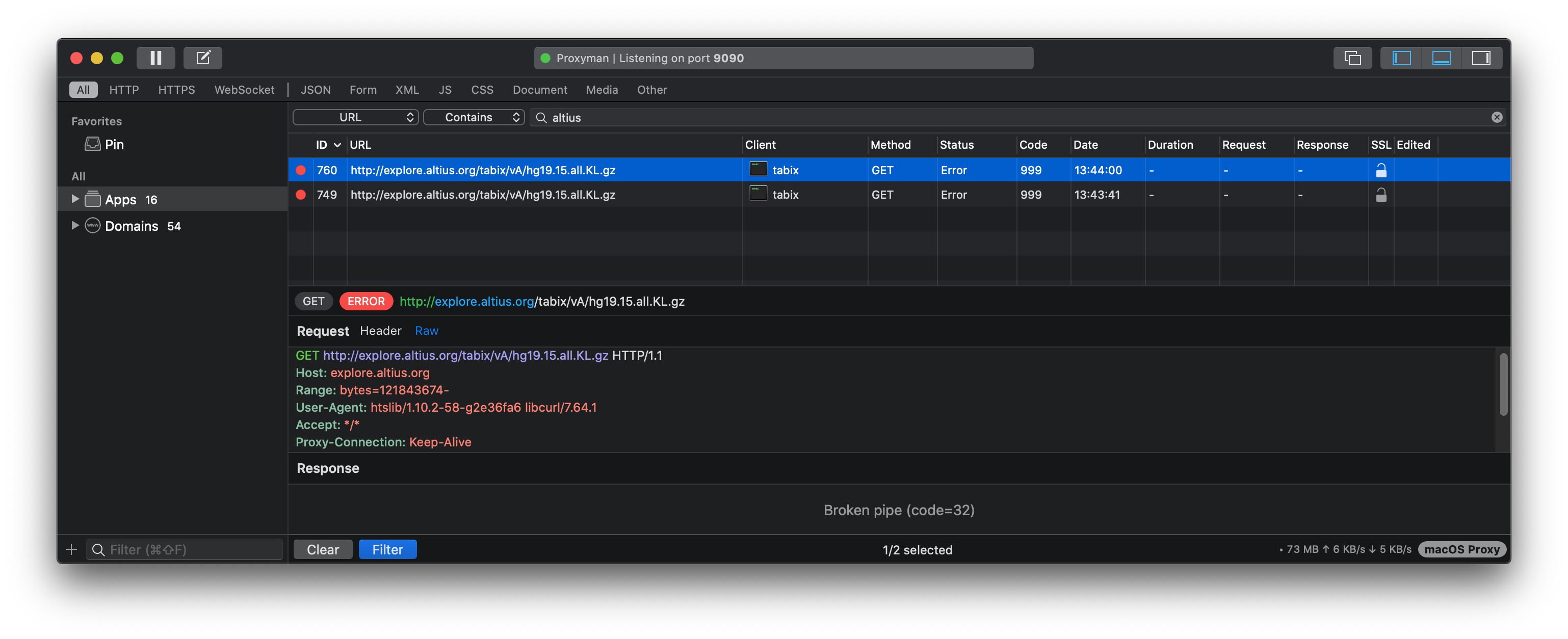The height and width of the screenshot is (639, 1568).
Task: Select the Pin favorites item
Action: click(114, 144)
